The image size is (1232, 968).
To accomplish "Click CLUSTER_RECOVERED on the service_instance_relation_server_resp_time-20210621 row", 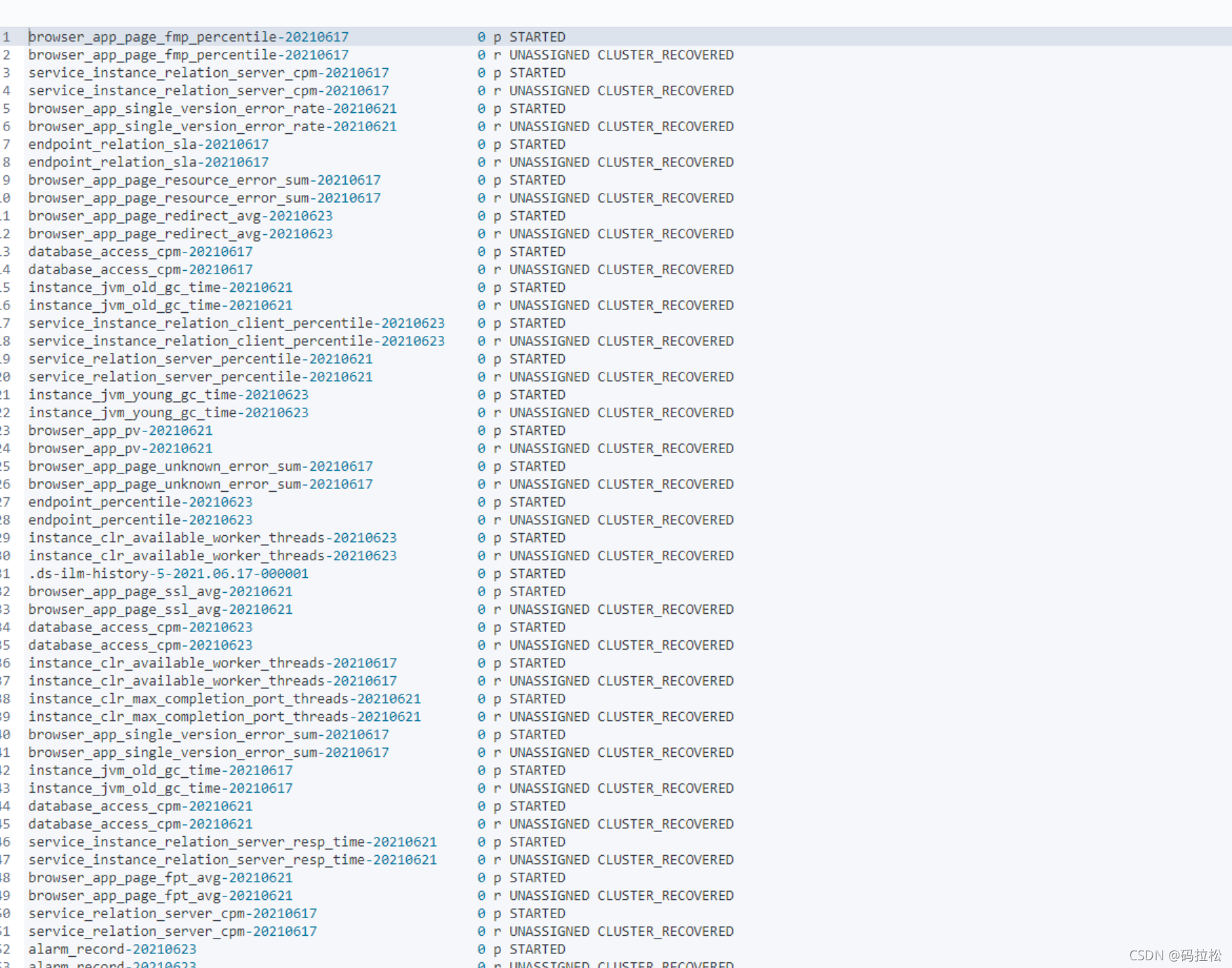I will pyautogui.click(x=666, y=860).
